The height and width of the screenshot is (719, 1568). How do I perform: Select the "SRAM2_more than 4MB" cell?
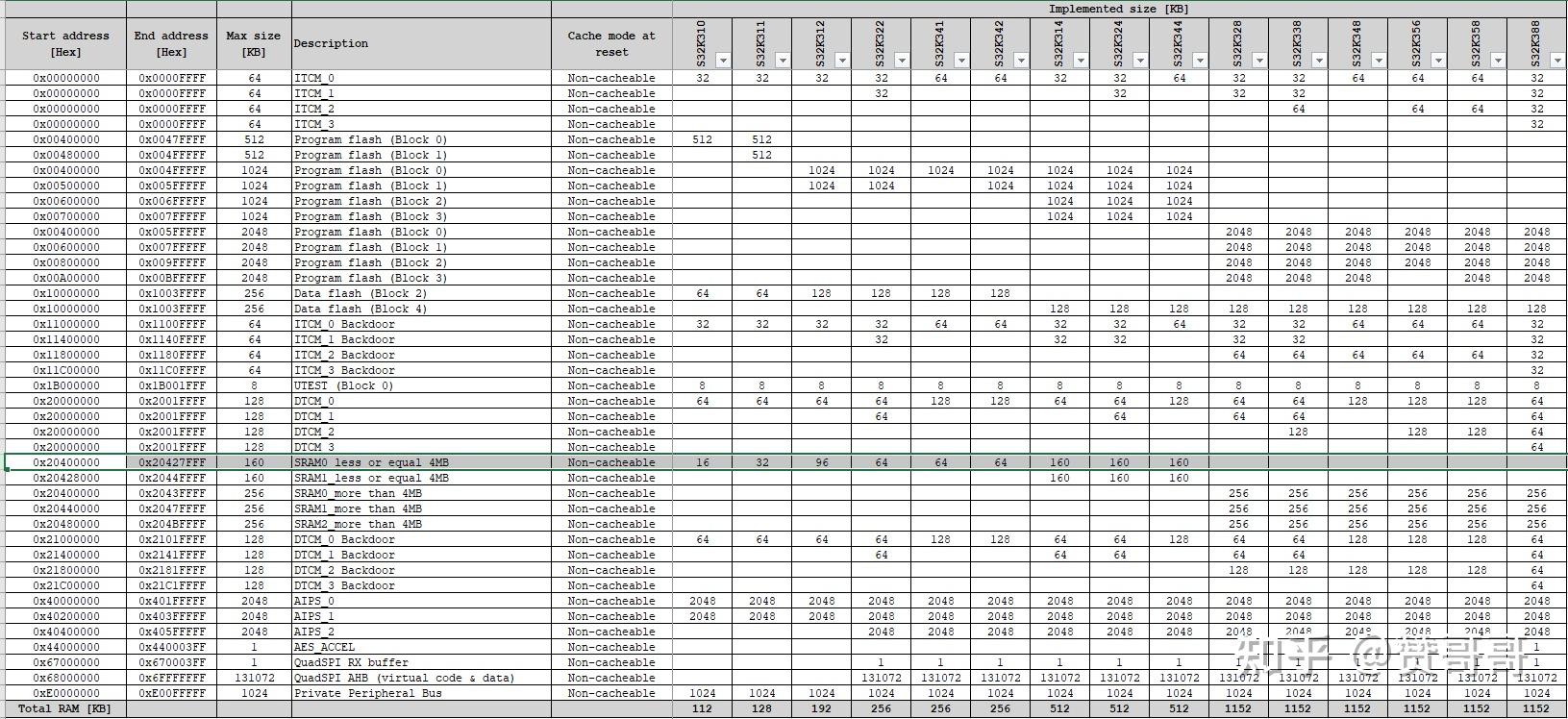pos(421,524)
